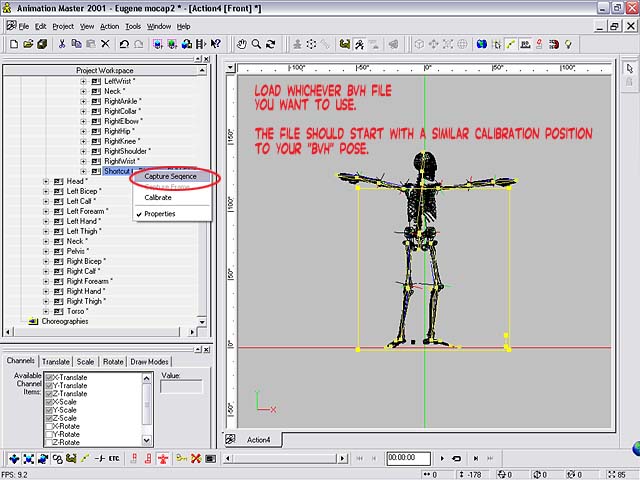
Task: Select Calibrate in the context menu
Action: [x=158, y=198]
